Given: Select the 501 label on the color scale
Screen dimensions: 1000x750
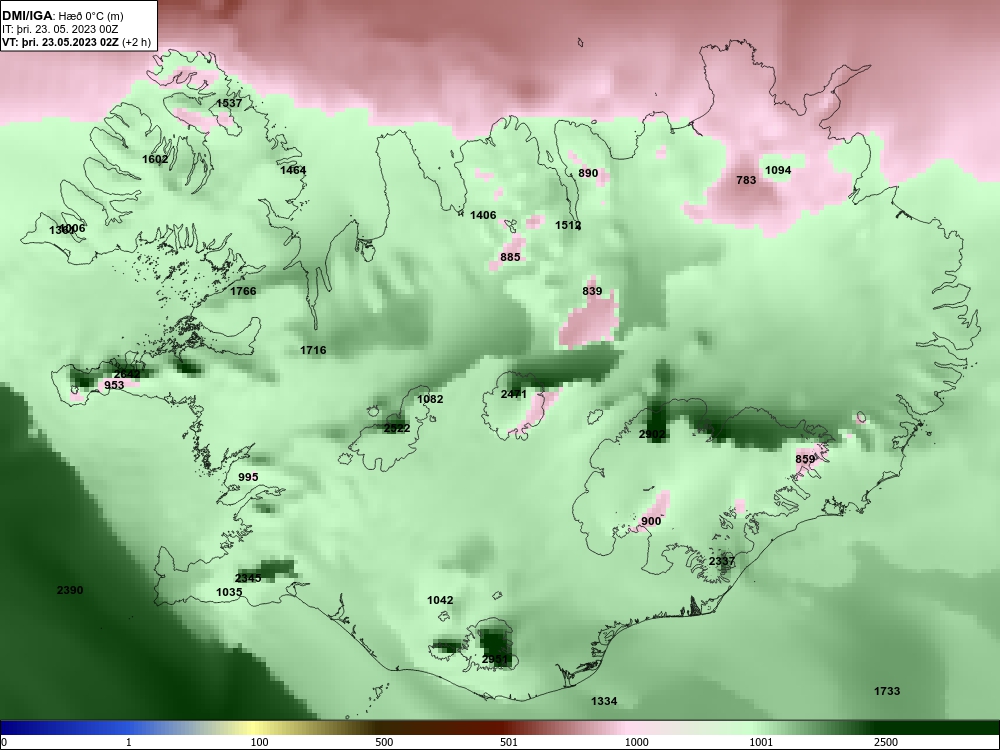Looking at the screenshot, I should [x=508, y=742].
